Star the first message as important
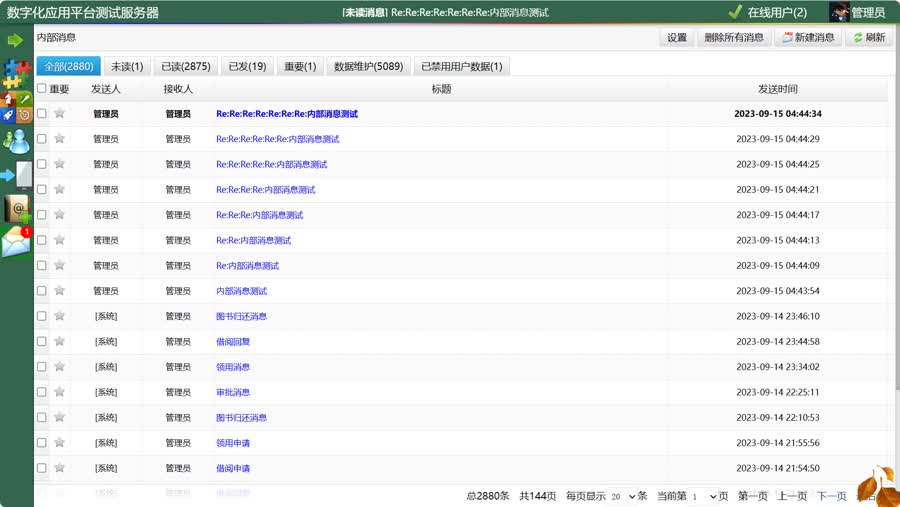The height and width of the screenshot is (507, 900). pos(59,114)
